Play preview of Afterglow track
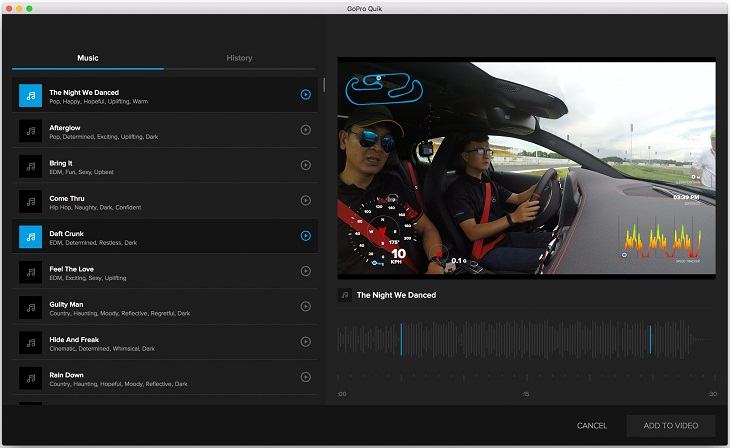730x448 pixels. click(305, 130)
